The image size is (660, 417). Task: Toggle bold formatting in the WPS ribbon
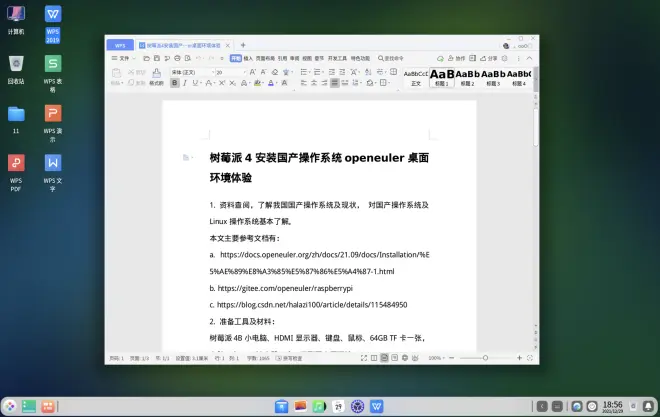point(175,83)
